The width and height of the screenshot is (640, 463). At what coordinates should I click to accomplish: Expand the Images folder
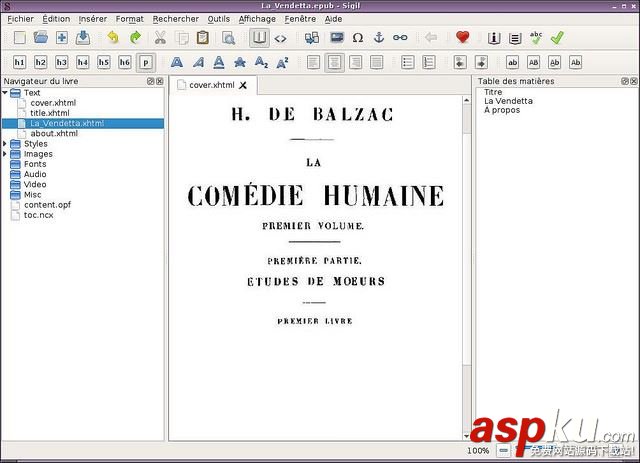(x=4, y=154)
